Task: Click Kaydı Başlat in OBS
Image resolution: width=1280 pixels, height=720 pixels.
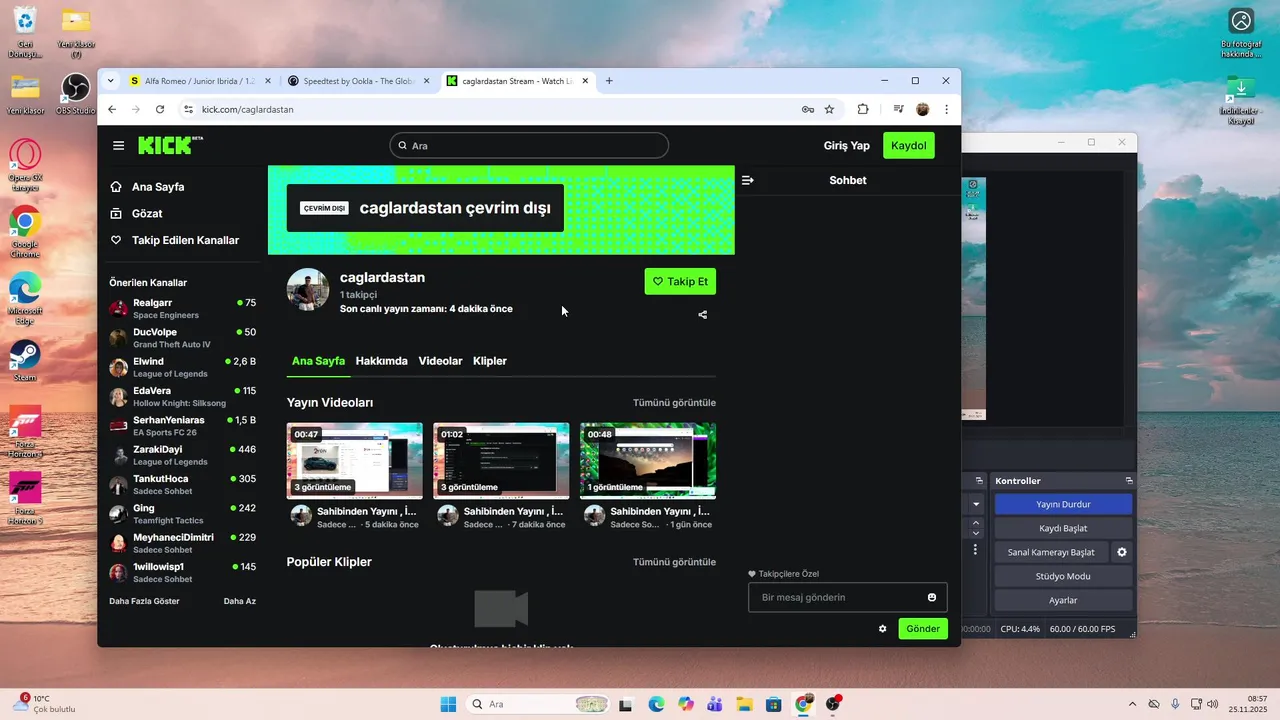Action: click(1063, 528)
